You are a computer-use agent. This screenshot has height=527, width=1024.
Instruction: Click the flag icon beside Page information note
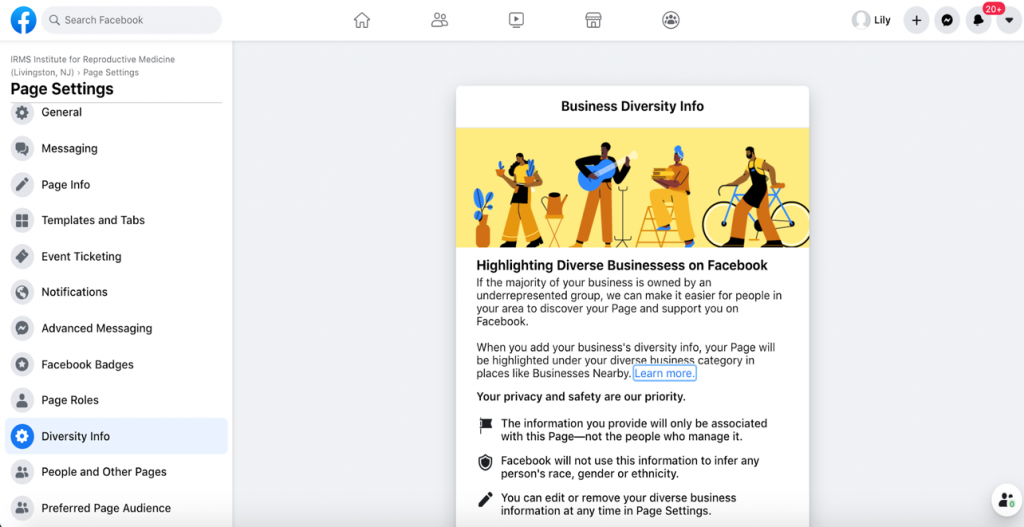pos(485,426)
